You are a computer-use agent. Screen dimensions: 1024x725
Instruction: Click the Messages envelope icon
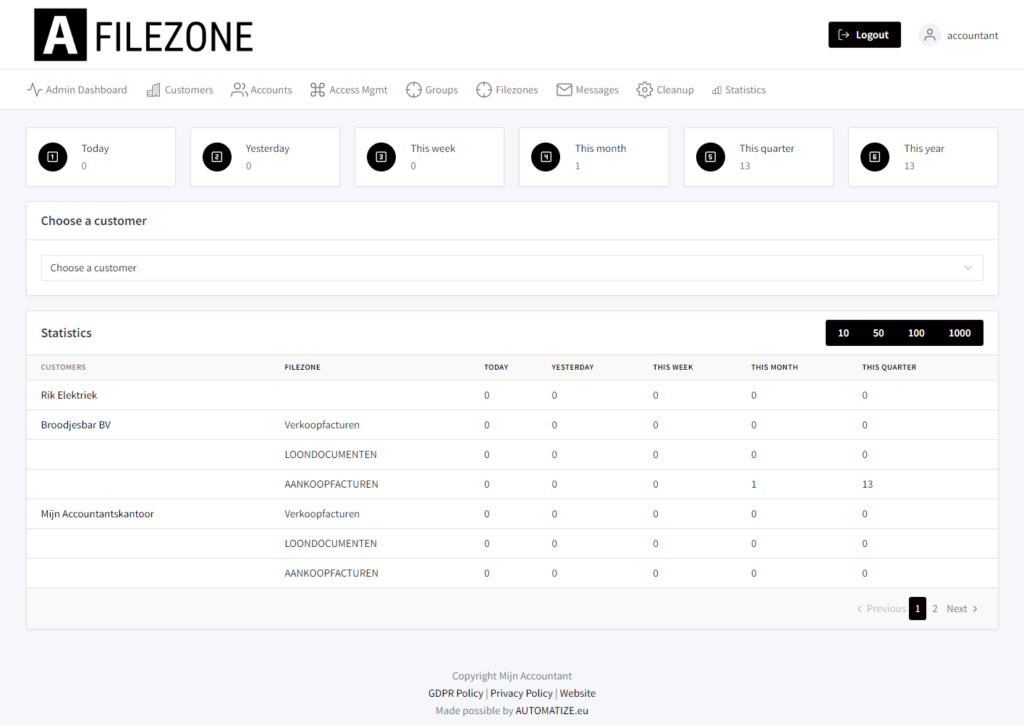point(564,89)
